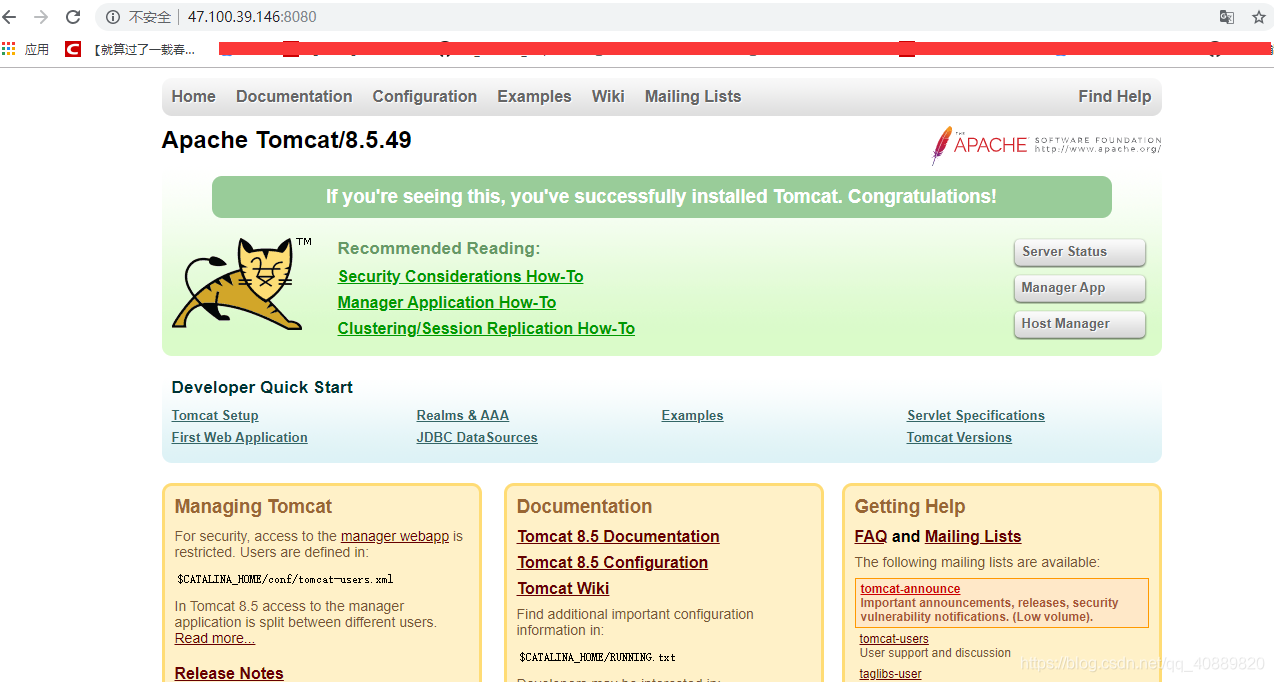Click the browser forward arrow
The image size is (1274, 682).
click(x=41, y=17)
